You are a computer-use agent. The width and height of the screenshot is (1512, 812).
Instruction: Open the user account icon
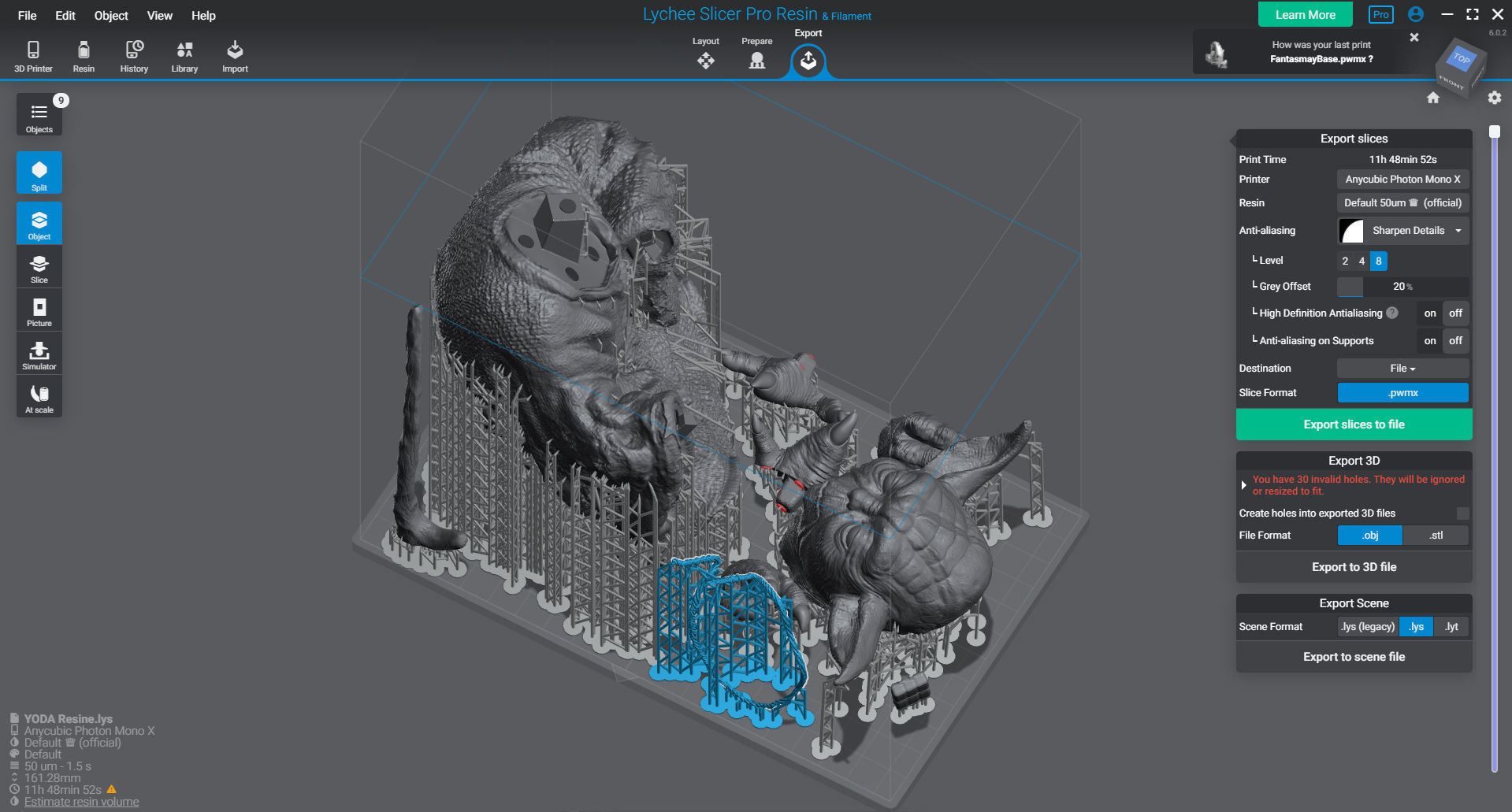pos(1416,14)
